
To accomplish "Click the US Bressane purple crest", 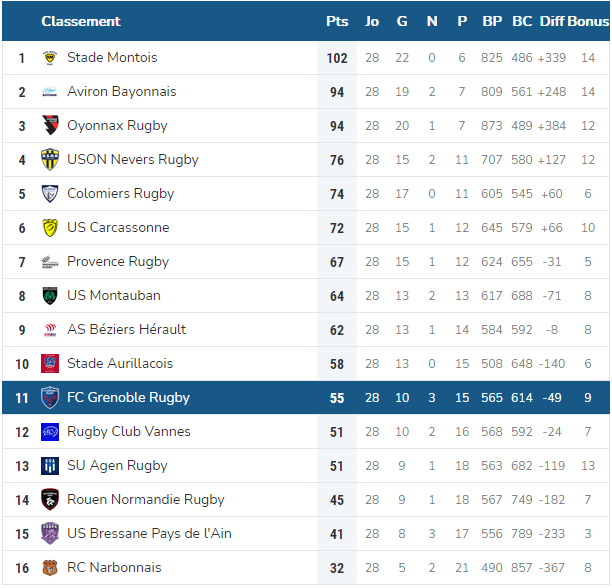I will coord(50,534).
